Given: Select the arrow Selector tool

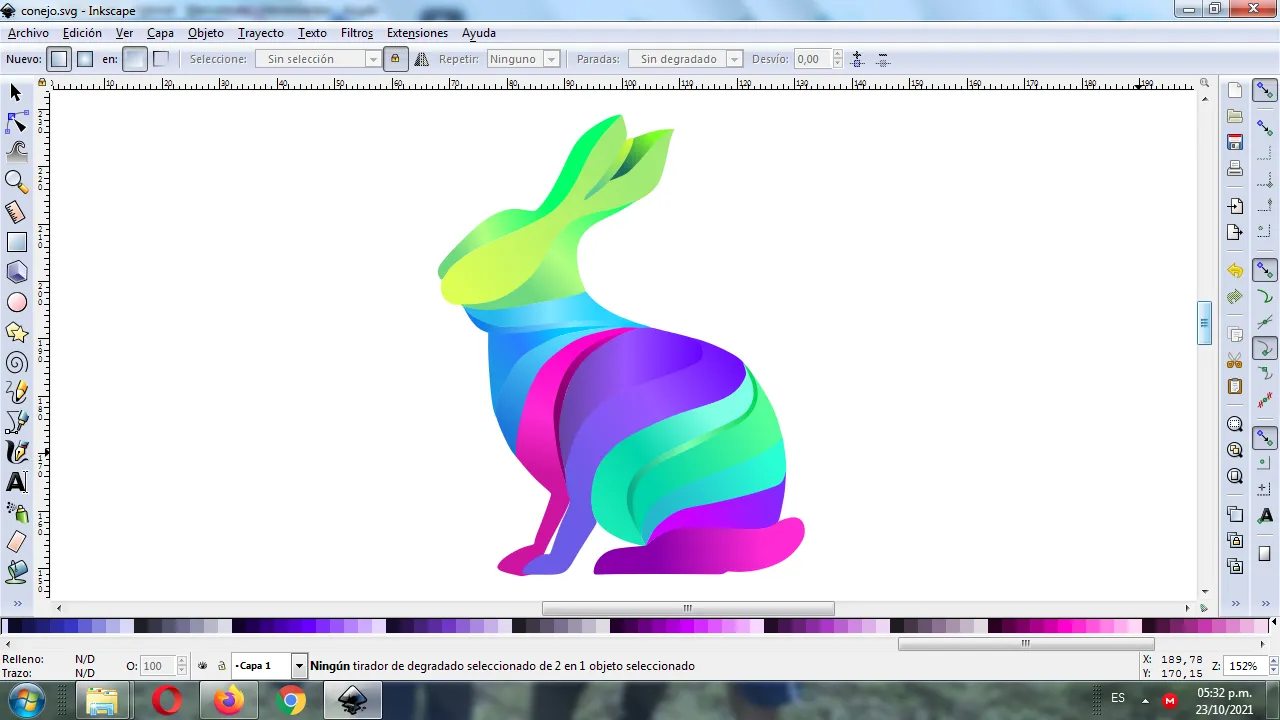Looking at the screenshot, I should [x=16, y=92].
